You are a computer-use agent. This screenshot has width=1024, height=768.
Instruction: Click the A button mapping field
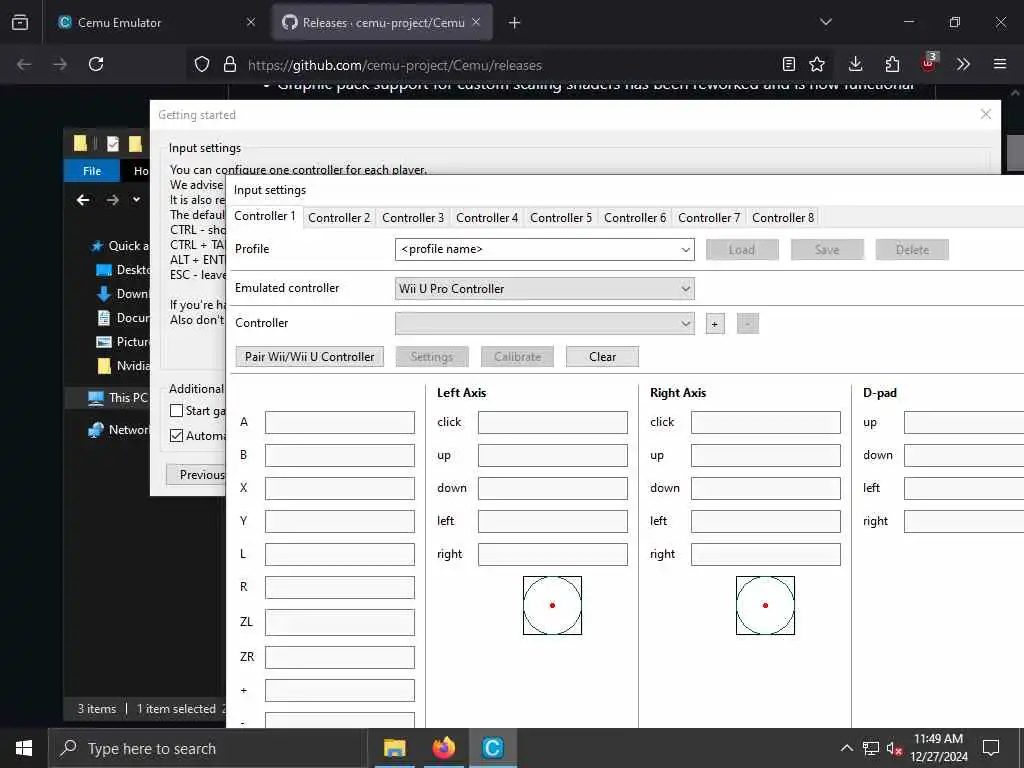pos(340,423)
